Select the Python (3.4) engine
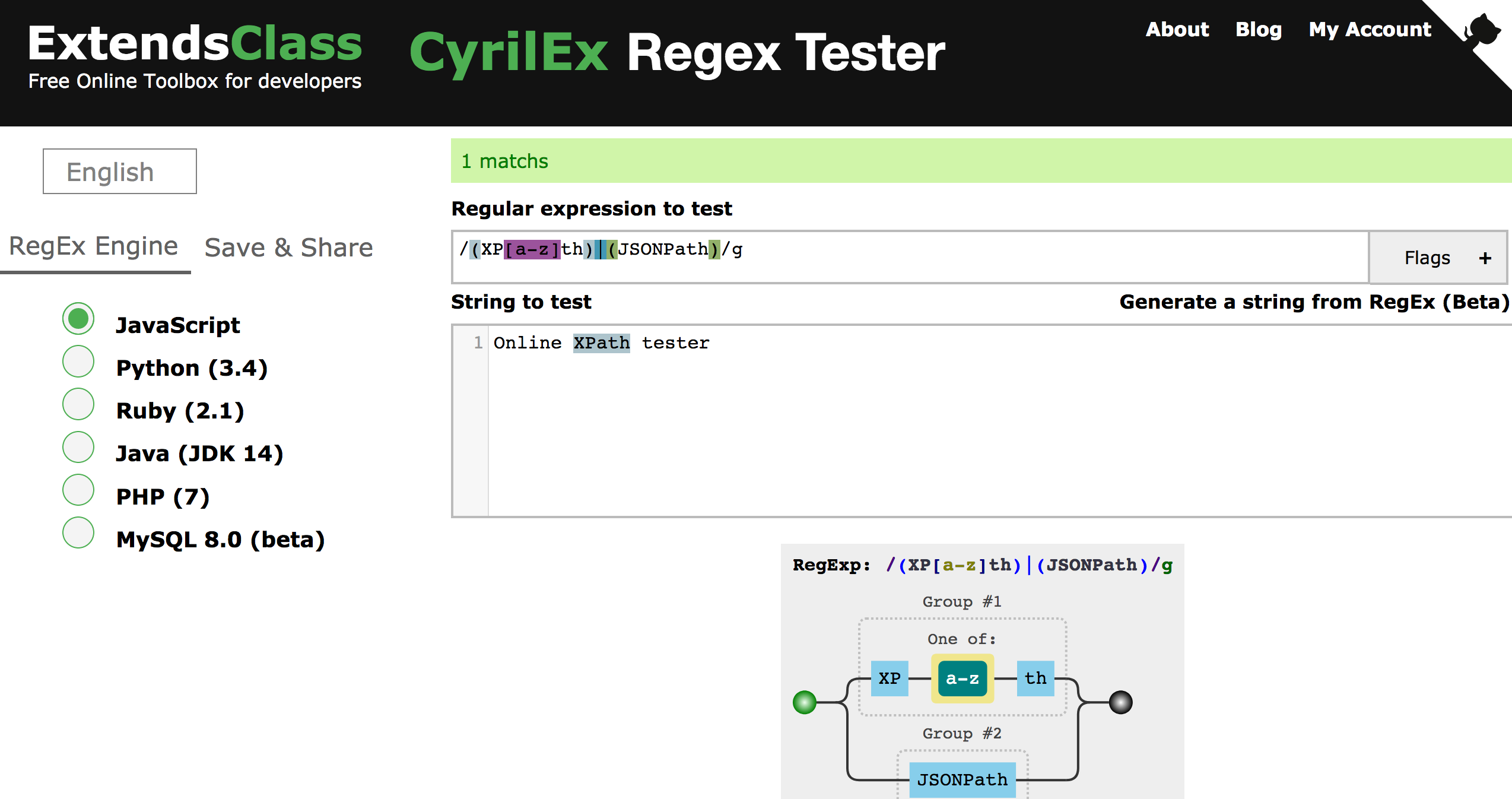This screenshot has width=1512, height=799. pyautogui.click(x=78, y=362)
